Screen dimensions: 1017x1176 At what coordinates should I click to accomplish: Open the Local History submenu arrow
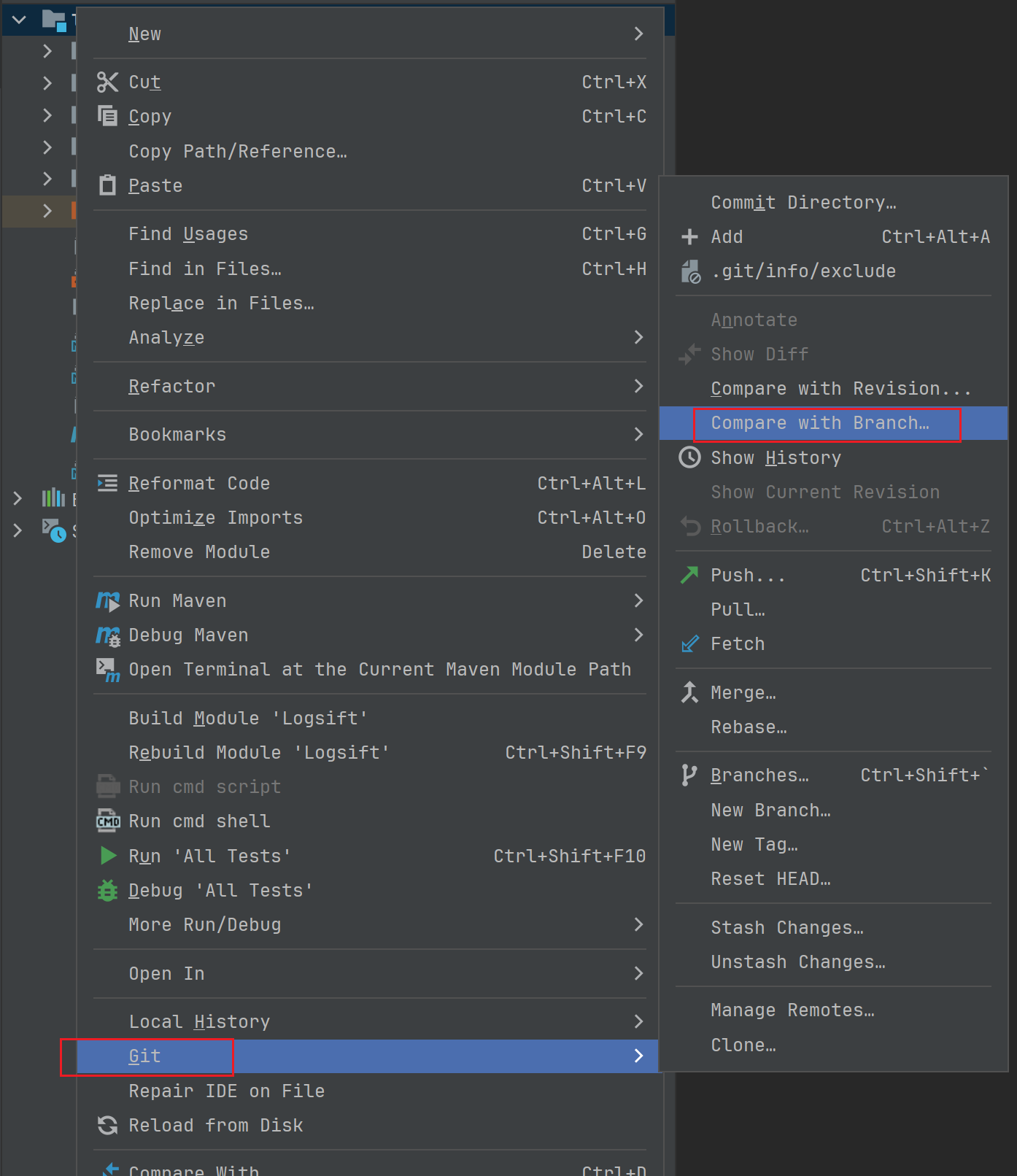coord(638,1021)
